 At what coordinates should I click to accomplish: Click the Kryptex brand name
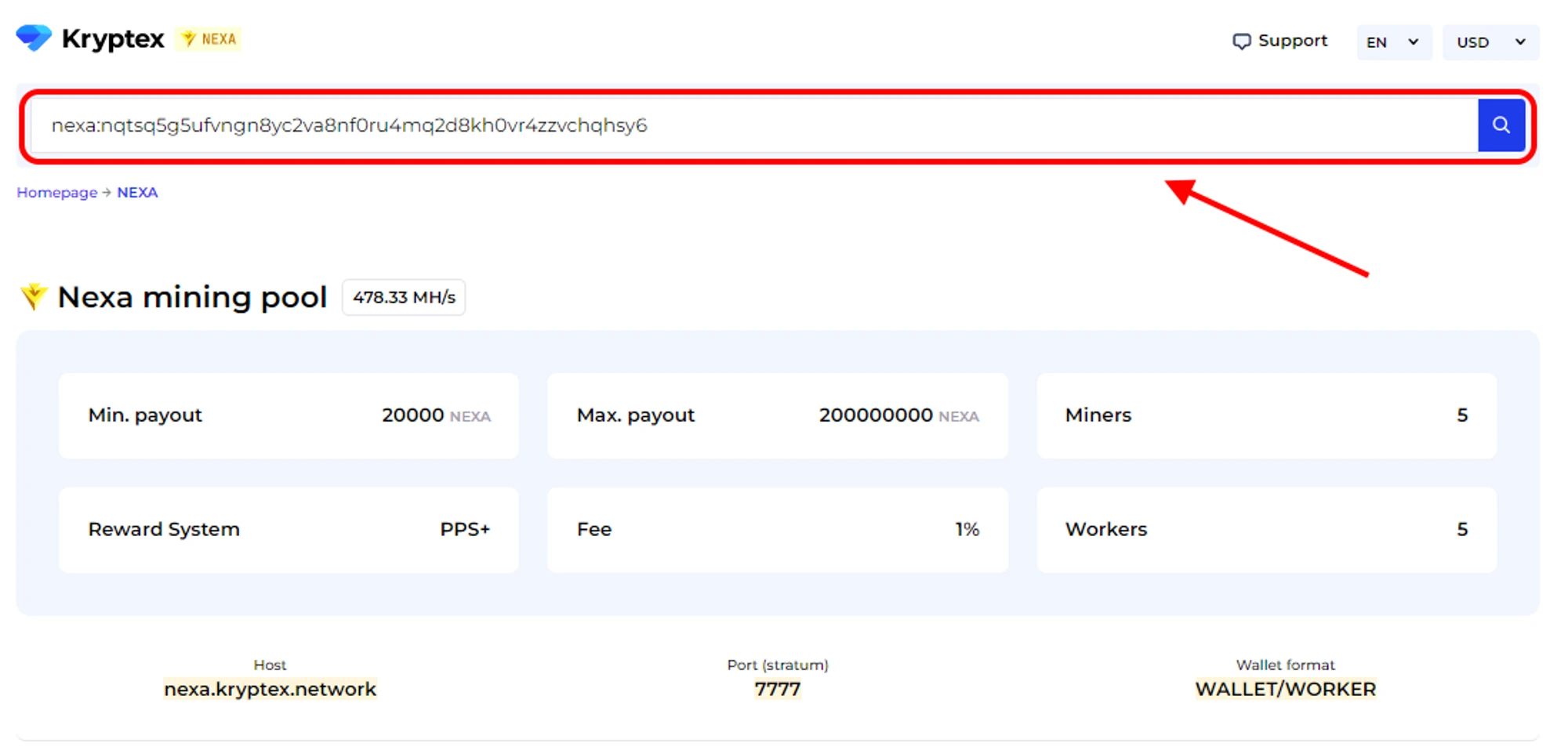point(113,38)
